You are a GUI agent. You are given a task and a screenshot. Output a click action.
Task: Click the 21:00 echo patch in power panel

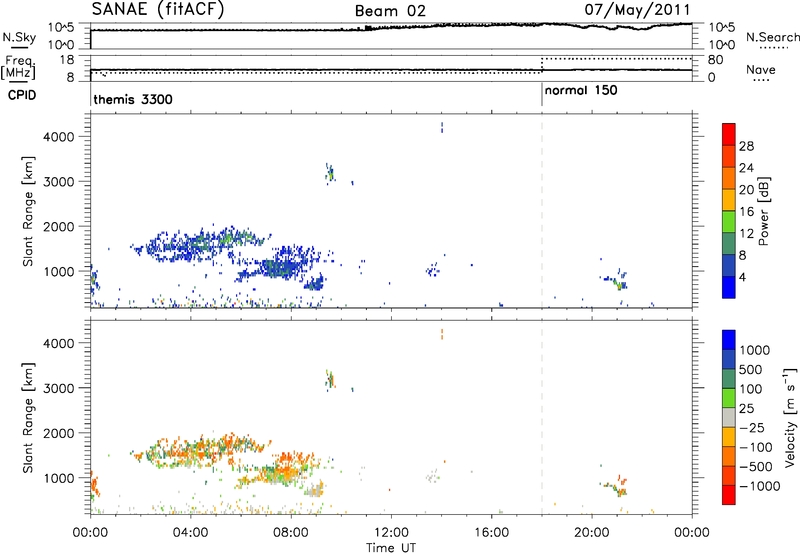[616, 280]
